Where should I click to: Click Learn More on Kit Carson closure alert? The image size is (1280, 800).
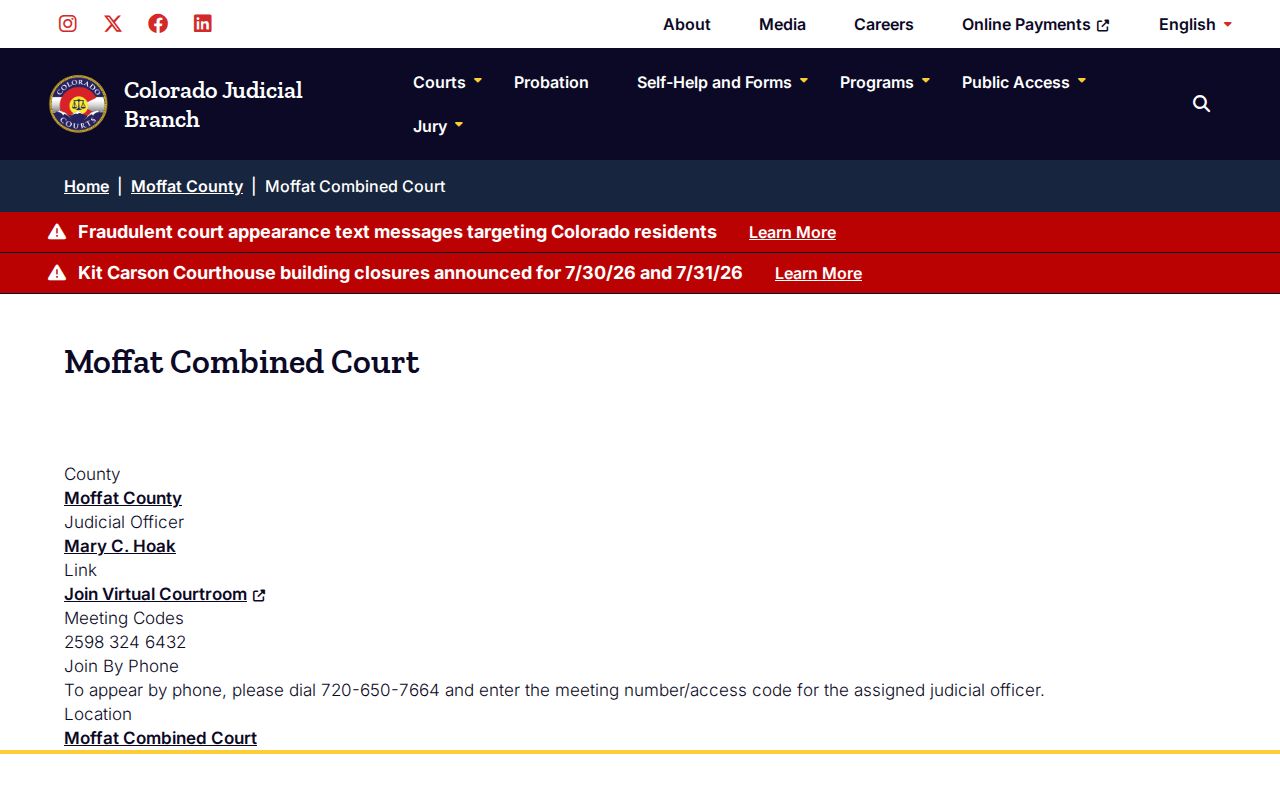point(818,273)
